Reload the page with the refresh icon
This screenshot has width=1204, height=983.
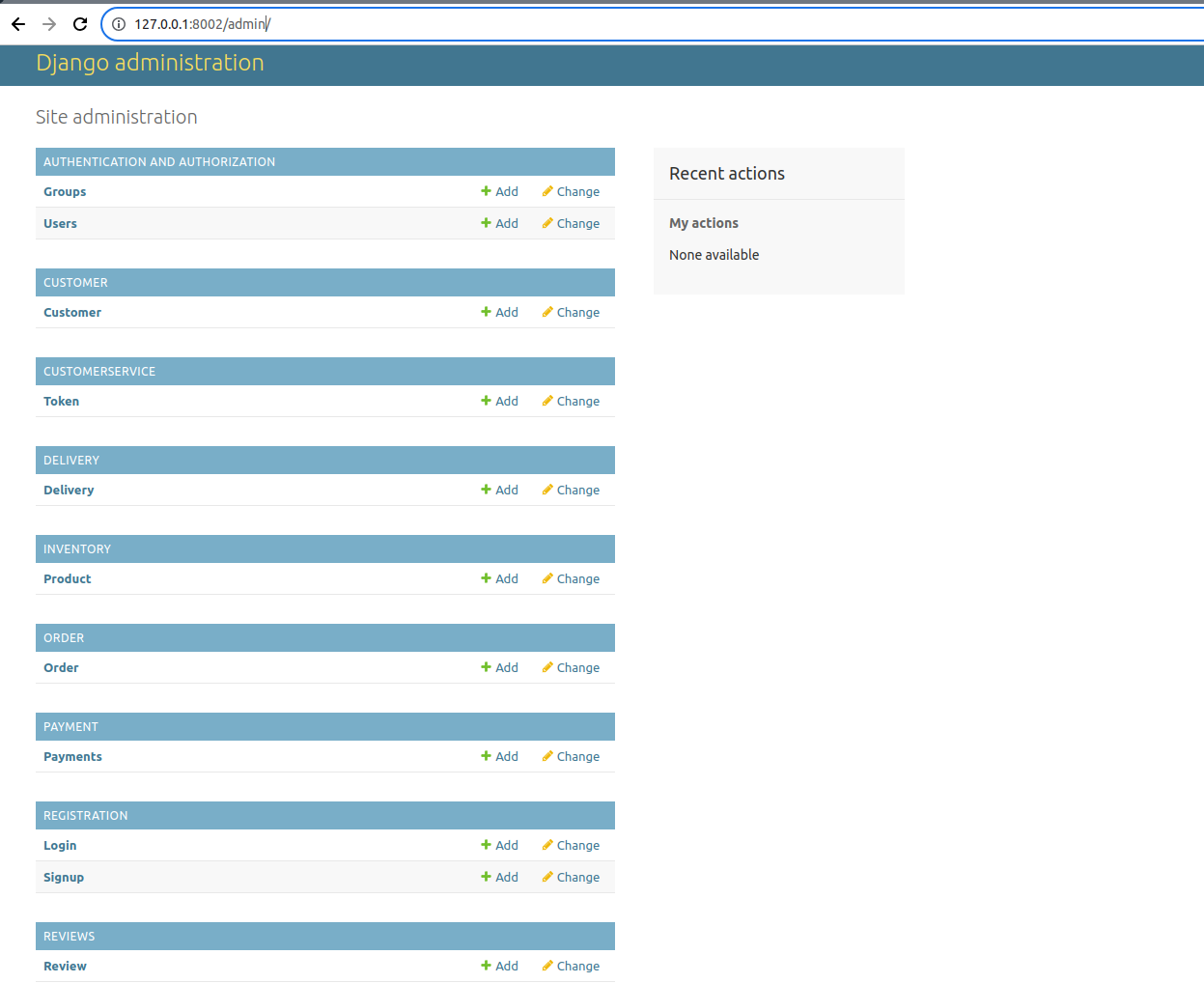tap(80, 24)
